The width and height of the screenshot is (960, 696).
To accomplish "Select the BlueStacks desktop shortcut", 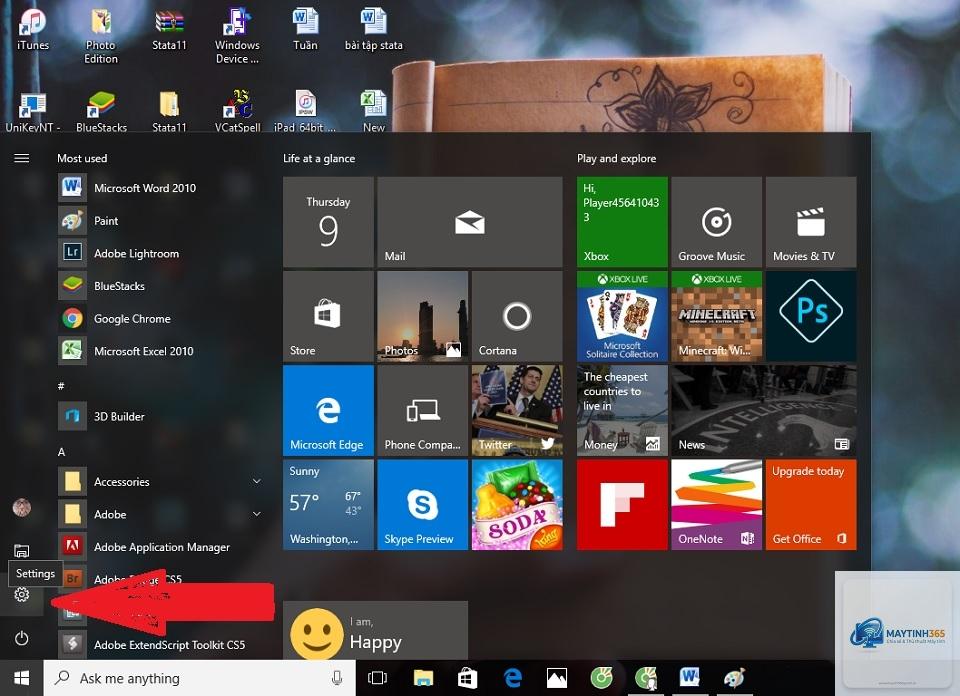I will (101, 111).
